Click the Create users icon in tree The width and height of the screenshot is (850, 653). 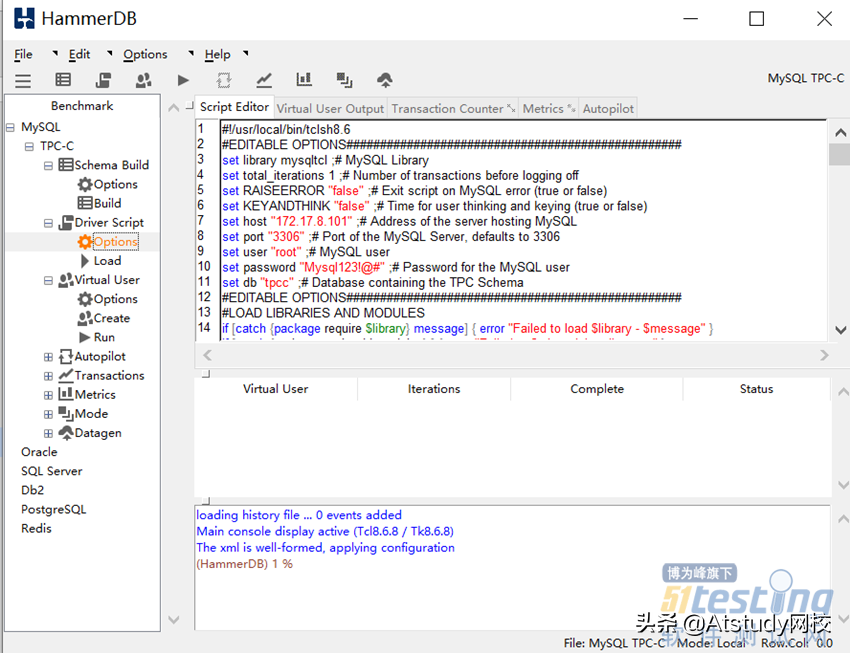[x=85, y=318]
